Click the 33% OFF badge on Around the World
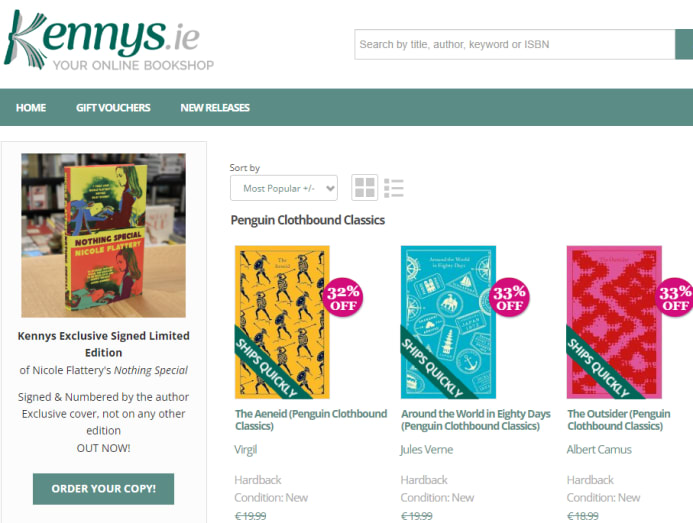This screenshot has width=693, height=523. click(x=509, y=298)
